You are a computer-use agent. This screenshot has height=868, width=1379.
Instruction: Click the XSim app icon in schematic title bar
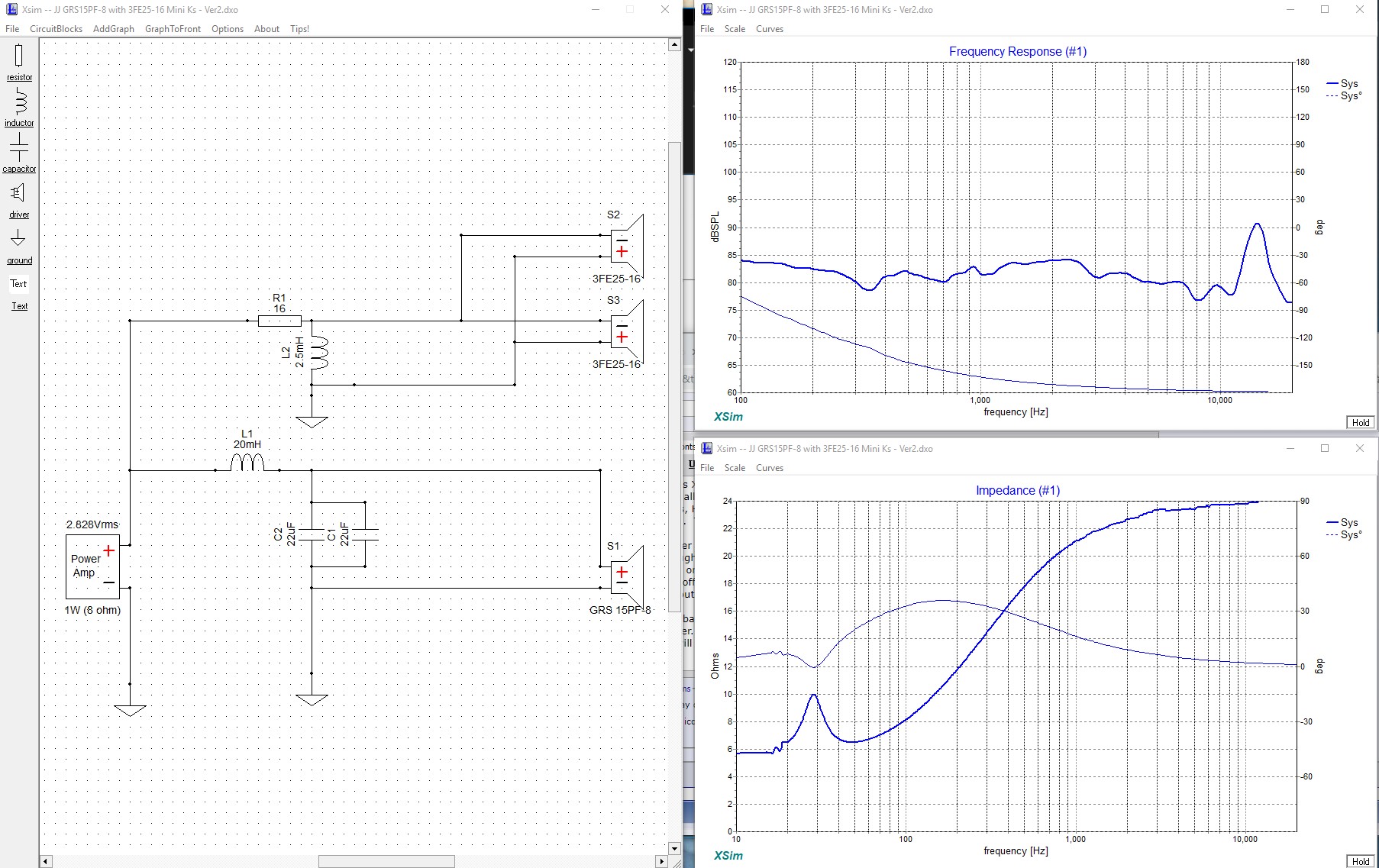click(11, 9)
